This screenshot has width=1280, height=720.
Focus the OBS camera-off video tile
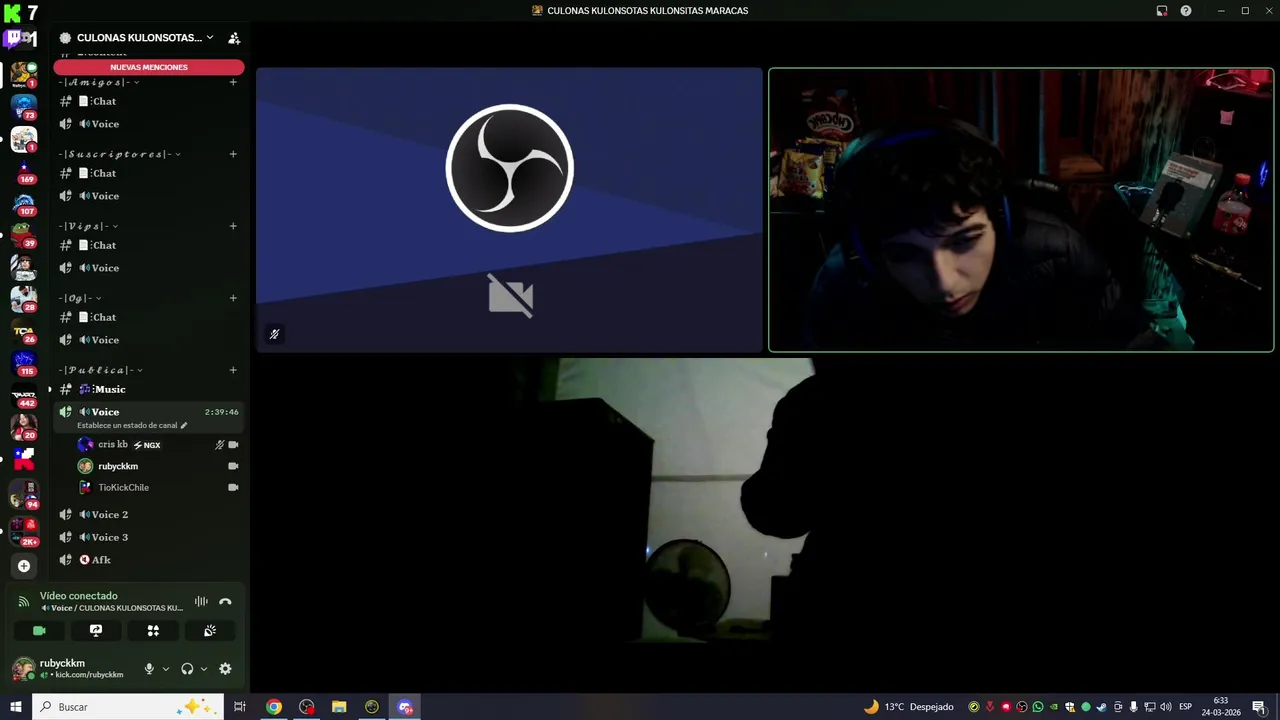pos(509,210)
